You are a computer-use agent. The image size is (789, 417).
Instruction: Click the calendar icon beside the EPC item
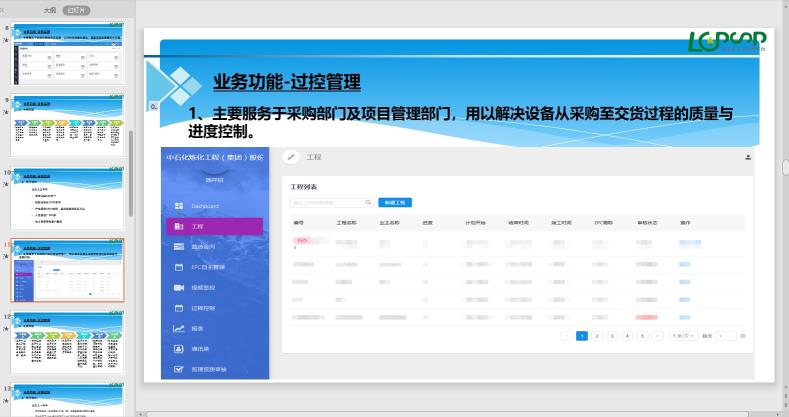point(179,268)
